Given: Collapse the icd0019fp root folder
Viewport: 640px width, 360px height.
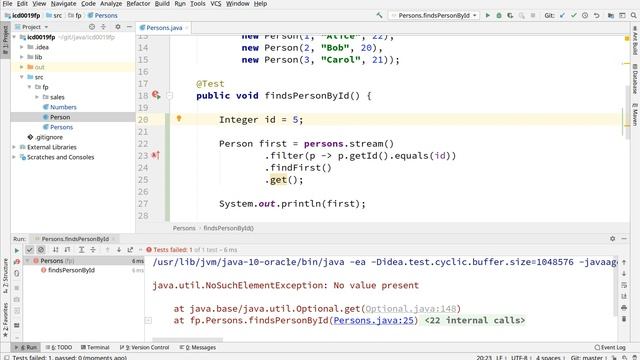Looking at the screenshot, I should tap(15, 37).
